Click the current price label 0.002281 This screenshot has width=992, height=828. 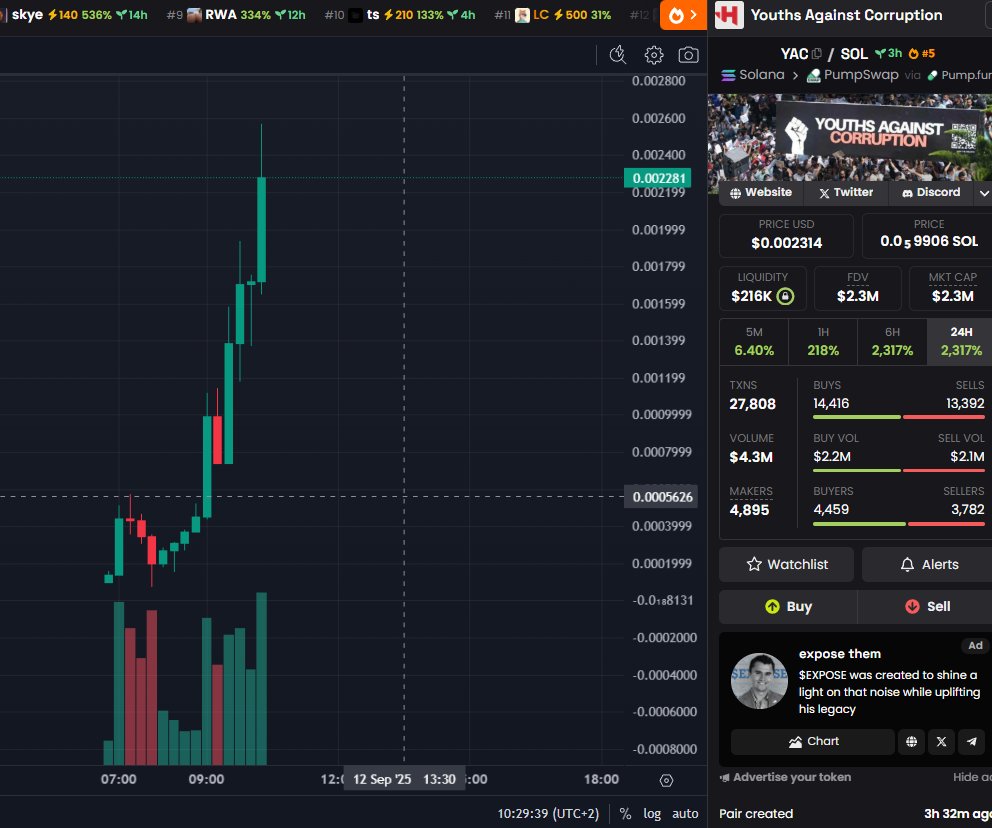coord(658,178)
